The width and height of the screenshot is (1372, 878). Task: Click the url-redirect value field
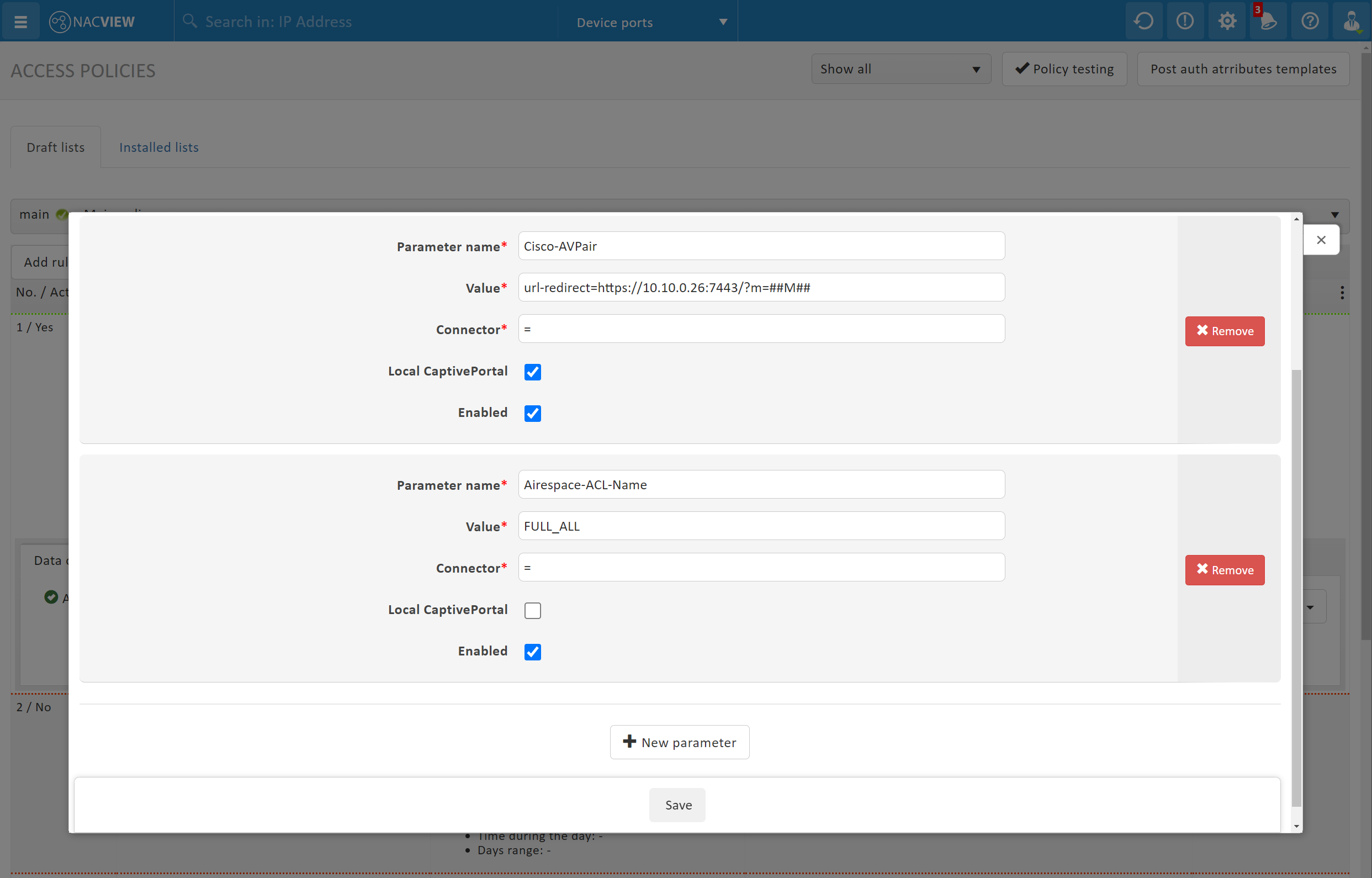(761, 287)
